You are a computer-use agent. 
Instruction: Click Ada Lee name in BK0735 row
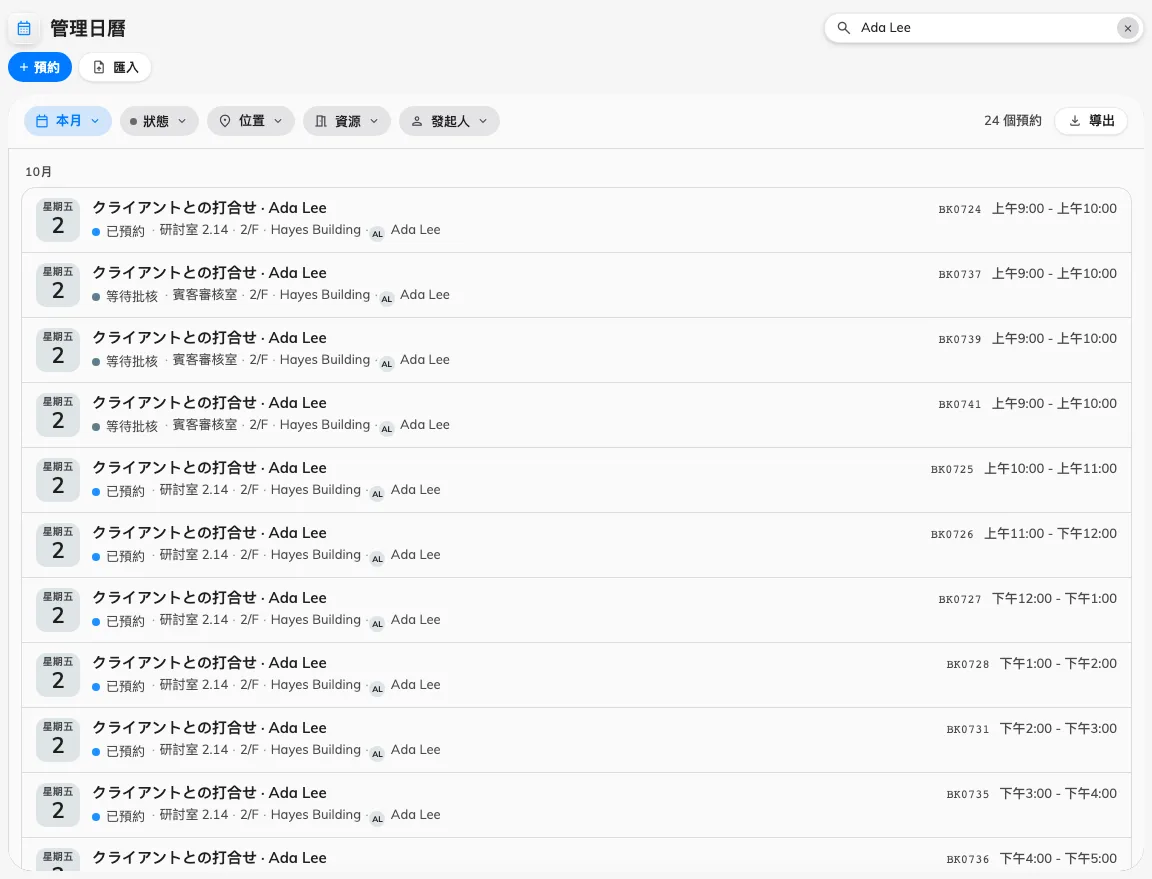click(416, 814)
